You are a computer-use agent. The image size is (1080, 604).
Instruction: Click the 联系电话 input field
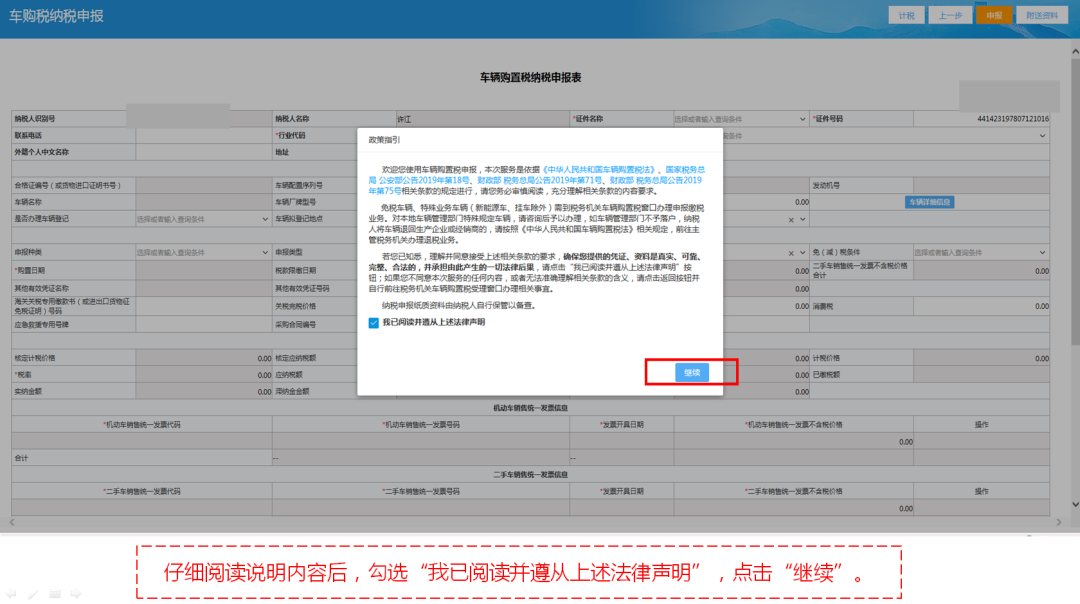point(204,136)
